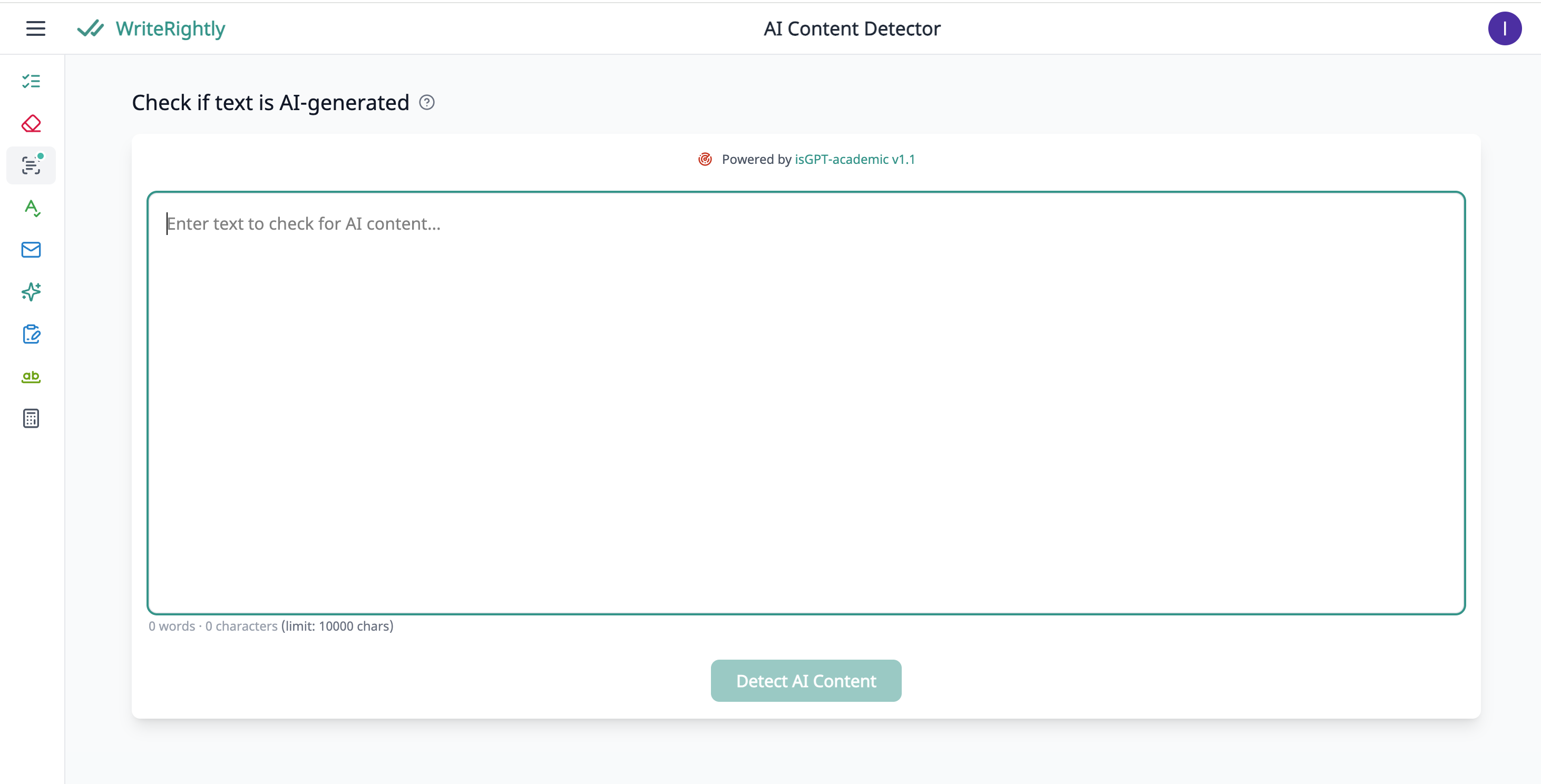Focus the AI content text input area
Screen dimensions: 1541x784
(806, 403)
